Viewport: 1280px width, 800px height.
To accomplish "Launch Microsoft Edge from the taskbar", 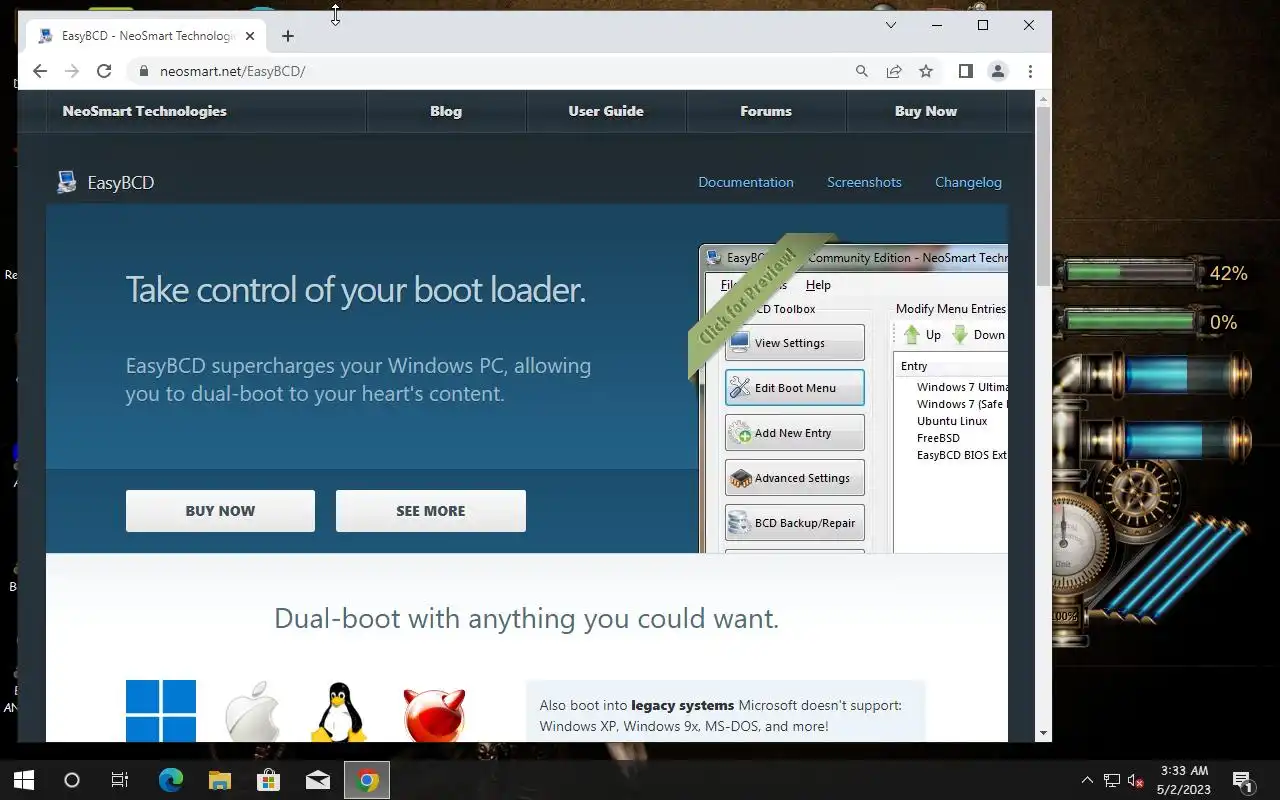I will [x=171, y=780].
